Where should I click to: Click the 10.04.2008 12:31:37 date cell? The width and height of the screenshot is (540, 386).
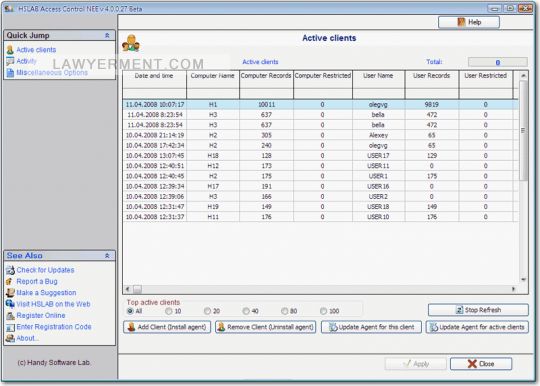155,217
